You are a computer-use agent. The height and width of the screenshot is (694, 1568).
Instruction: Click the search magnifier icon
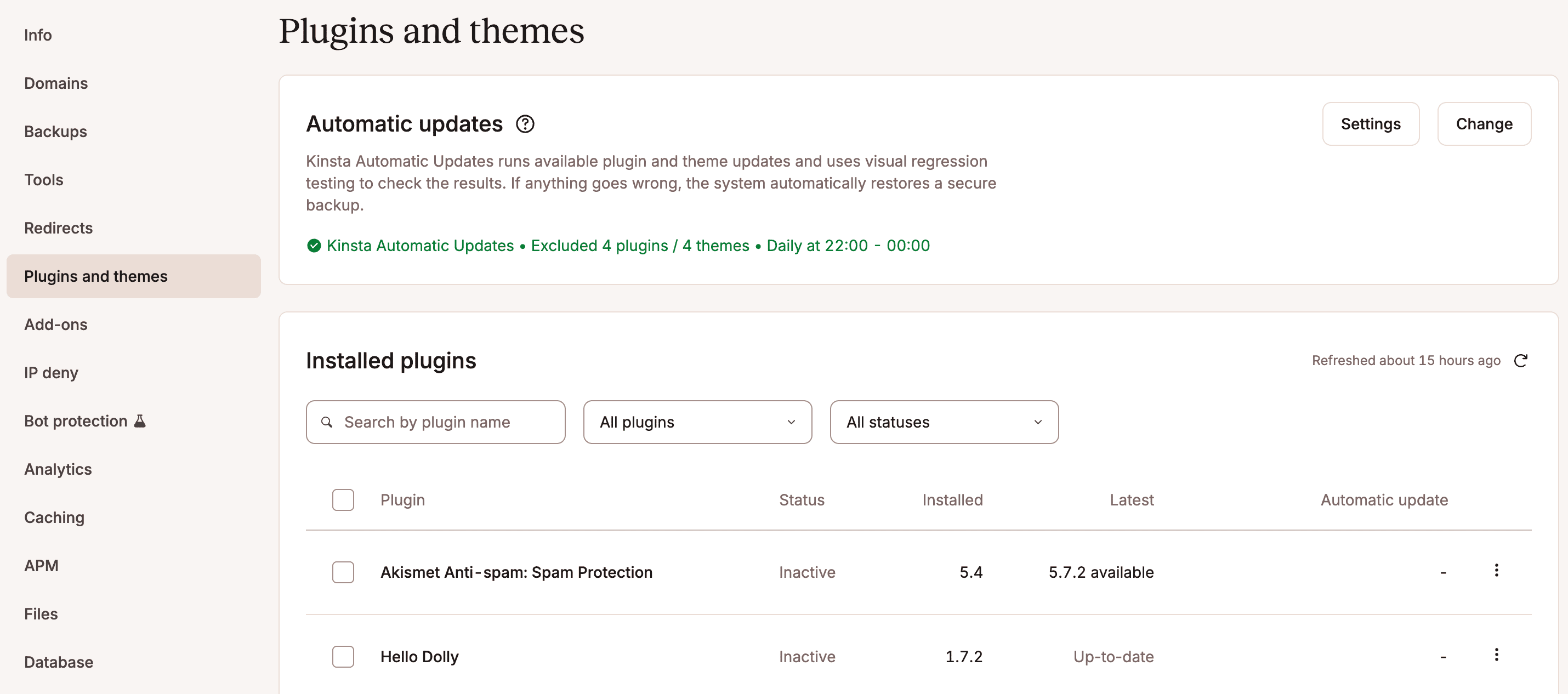click(327, 422)
